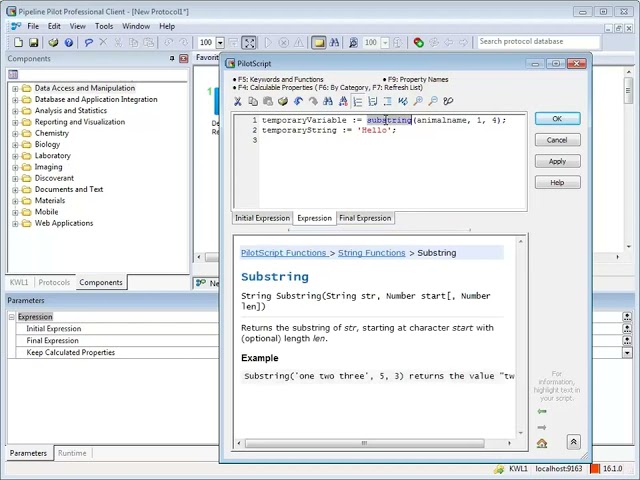Click the help pane scroll-down arrow
This screenshot has width=640, height=480.
(x=520, y=433)
